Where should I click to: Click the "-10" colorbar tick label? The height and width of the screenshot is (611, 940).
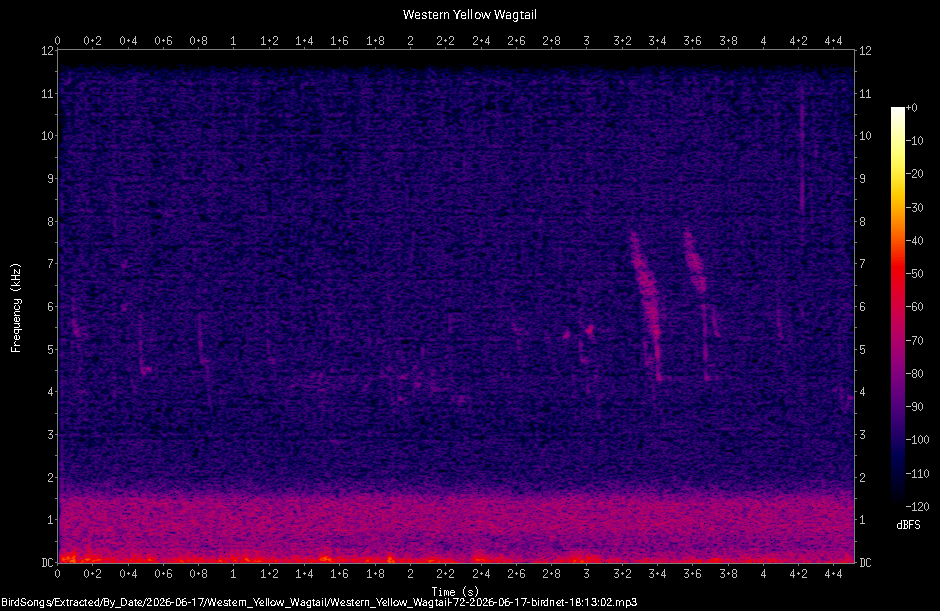tap(914, 141)
